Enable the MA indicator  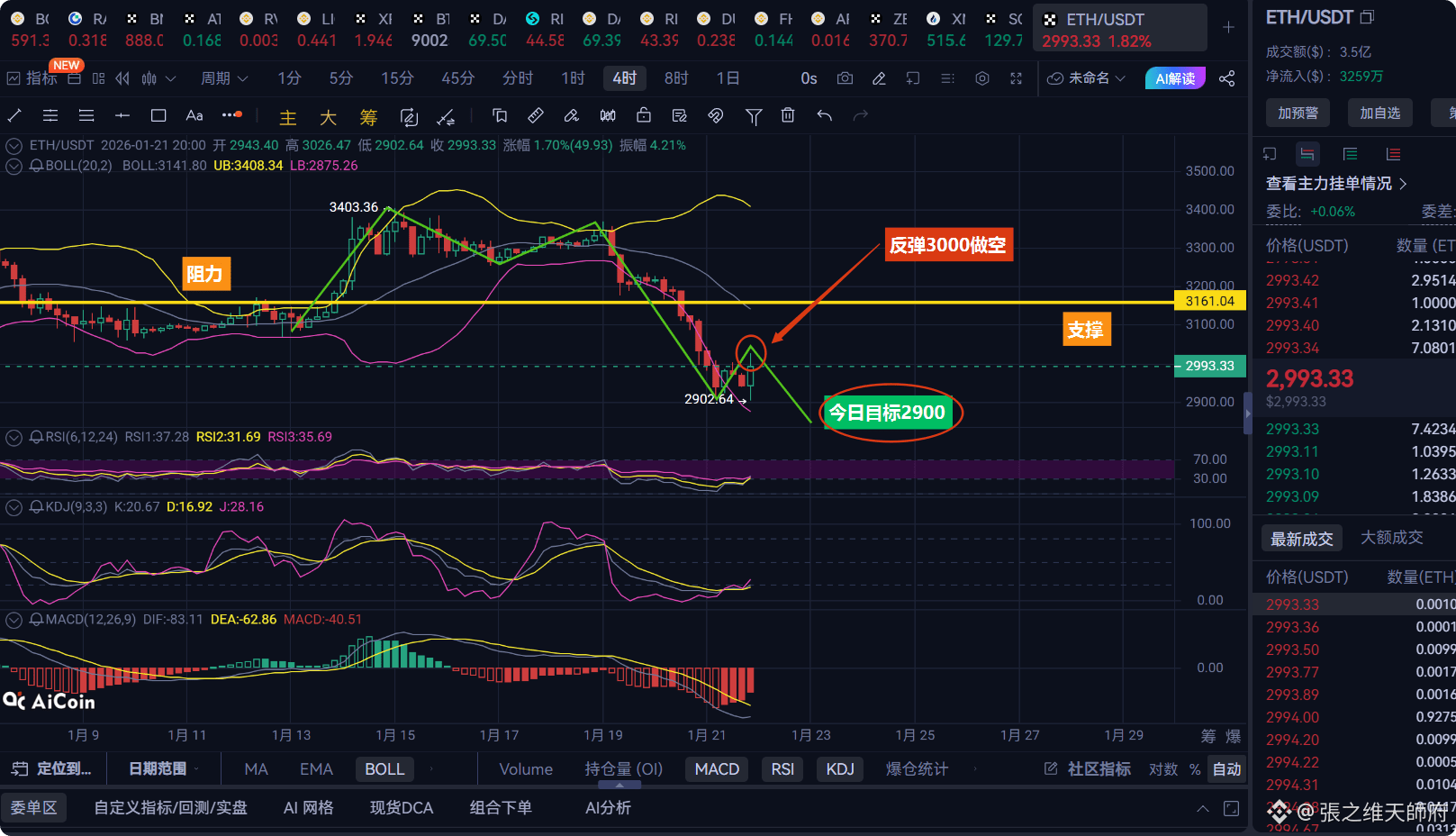pos(256,769)
